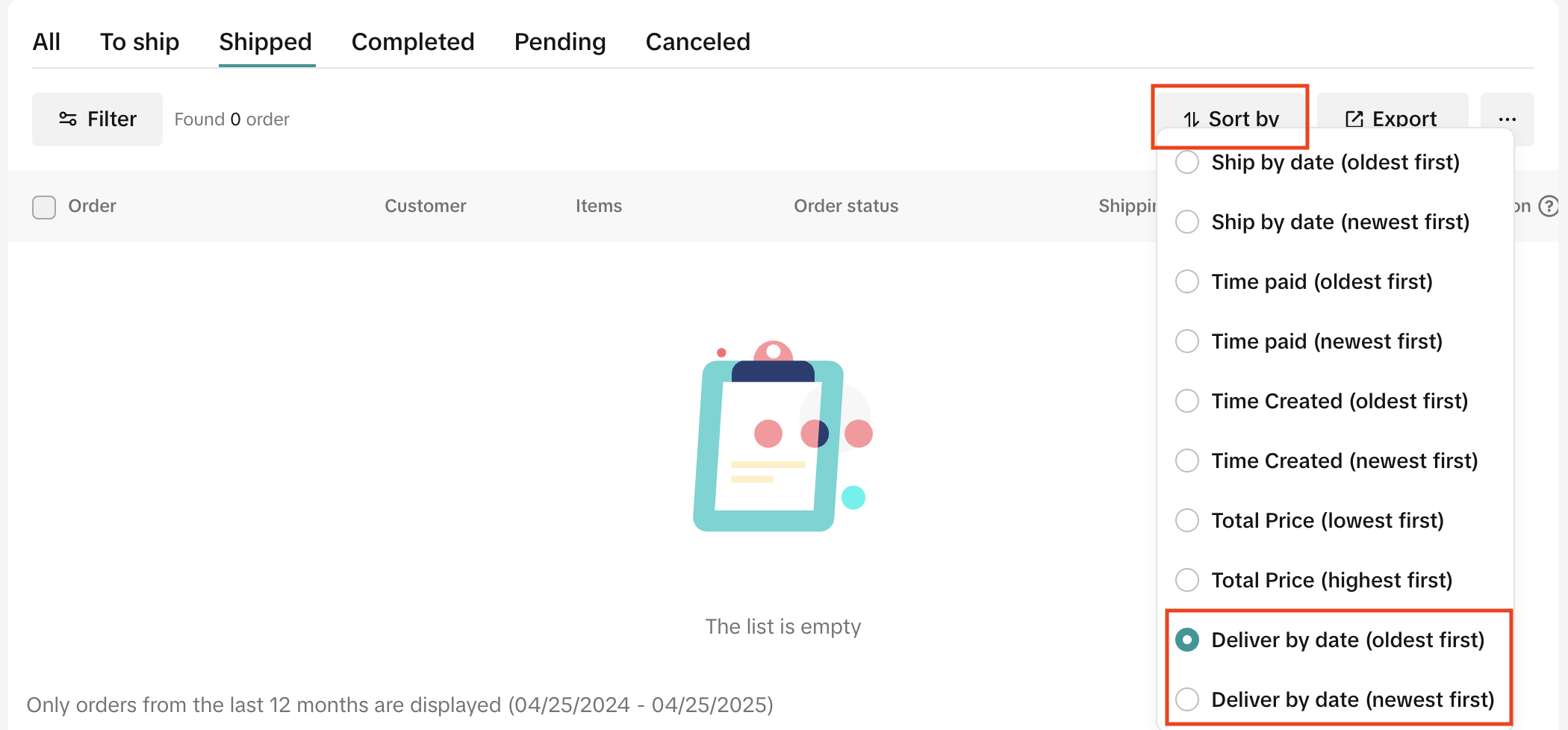The image size is (1568, 730).
Task: Click the Filter sliders icon
Action: click(x=68, y=119)
